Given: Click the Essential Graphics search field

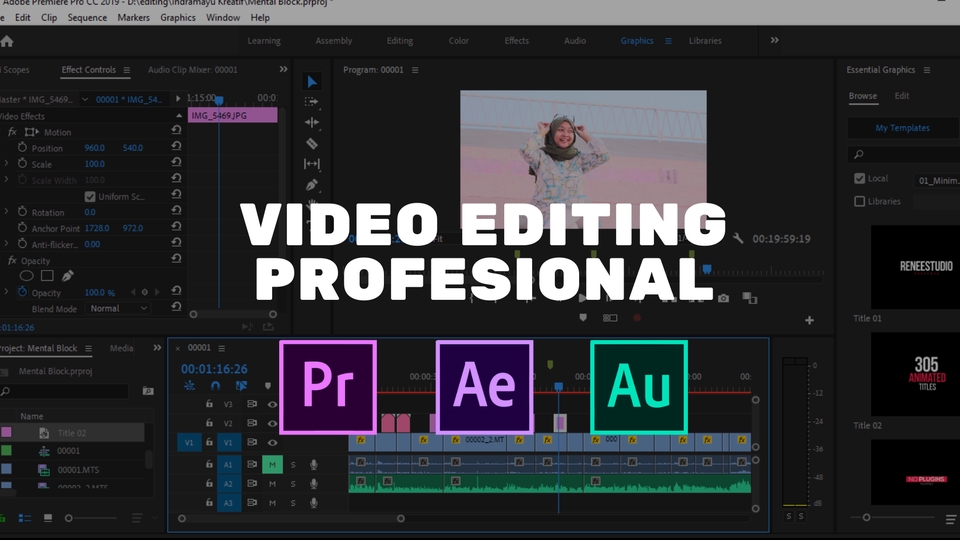Looking at the screenshot, I should click(904, 154).
